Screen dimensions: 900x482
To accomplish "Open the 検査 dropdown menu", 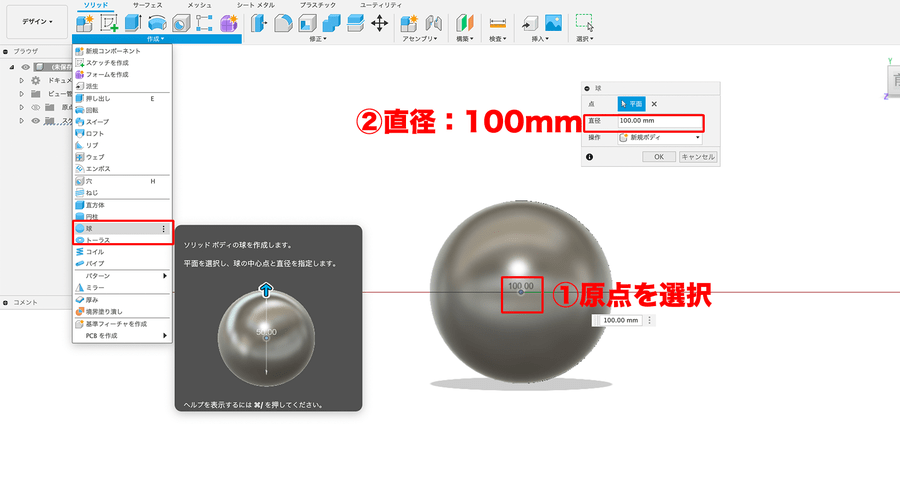I will point(498,39).
